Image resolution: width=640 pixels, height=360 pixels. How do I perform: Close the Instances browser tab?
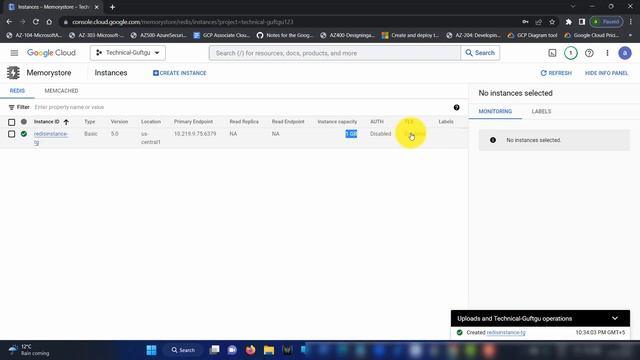pos(97,7)
